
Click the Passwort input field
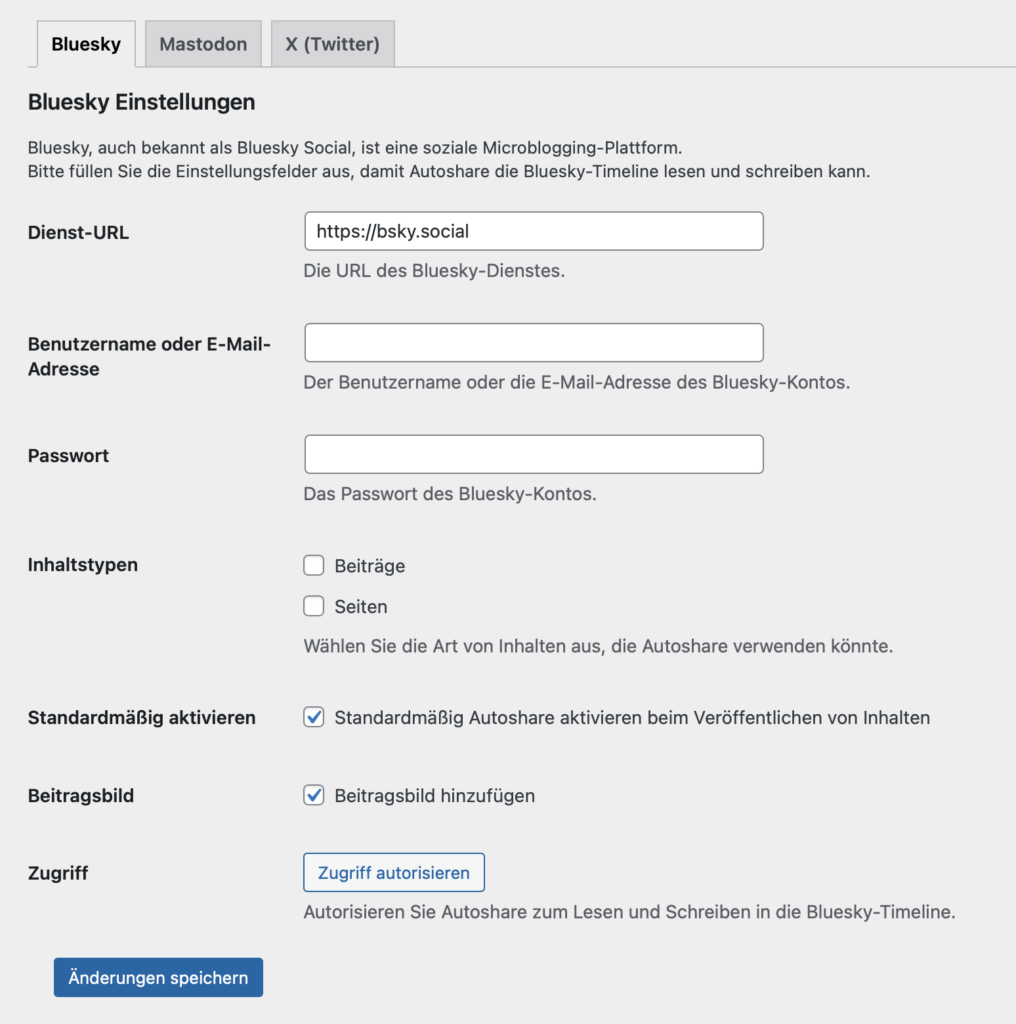533,454
